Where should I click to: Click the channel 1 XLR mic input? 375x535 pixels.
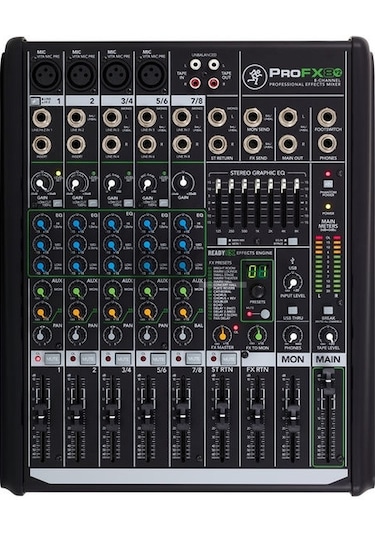click(46, 75)
